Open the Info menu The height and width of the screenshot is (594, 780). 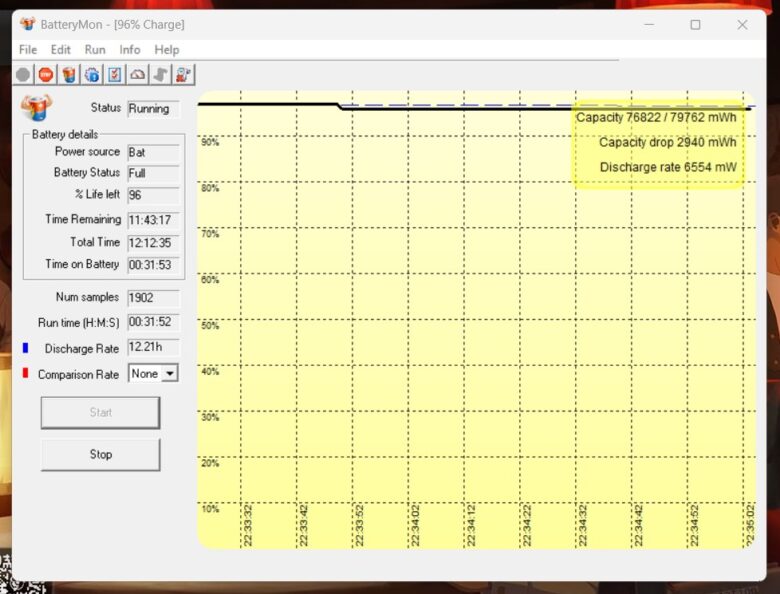[130, 49]
